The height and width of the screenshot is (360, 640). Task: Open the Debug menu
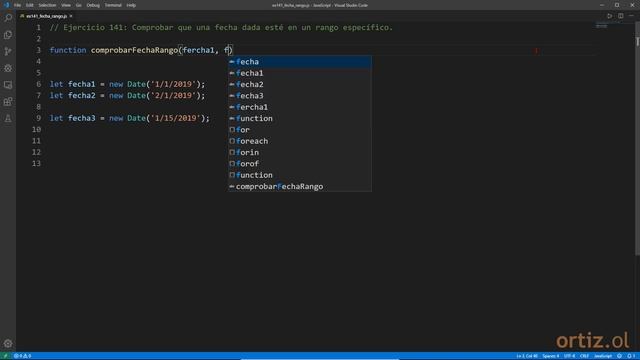[x=93, y=5]
